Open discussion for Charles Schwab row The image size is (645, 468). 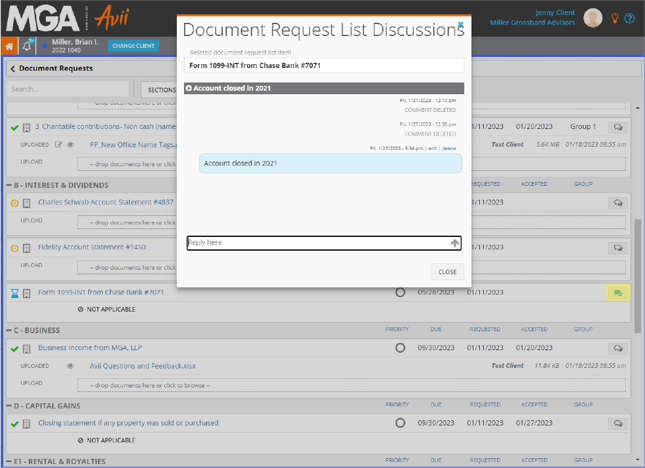point(618,203)
